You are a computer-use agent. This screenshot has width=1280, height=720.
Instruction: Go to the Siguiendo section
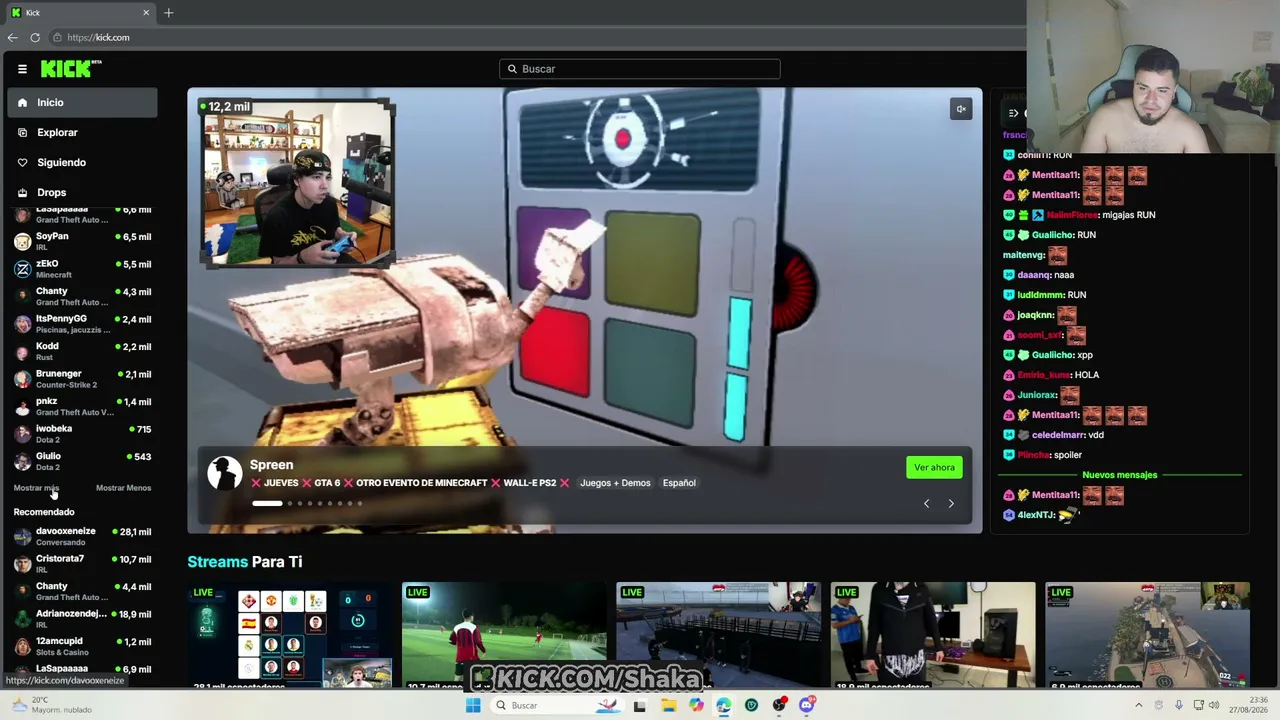[82, 163]
